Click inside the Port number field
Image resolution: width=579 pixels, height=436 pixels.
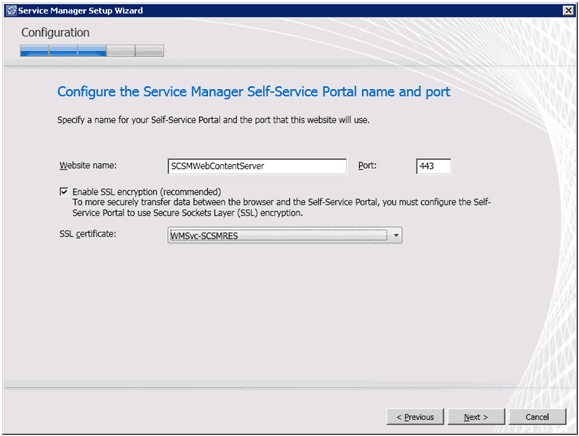pos(433,166)
